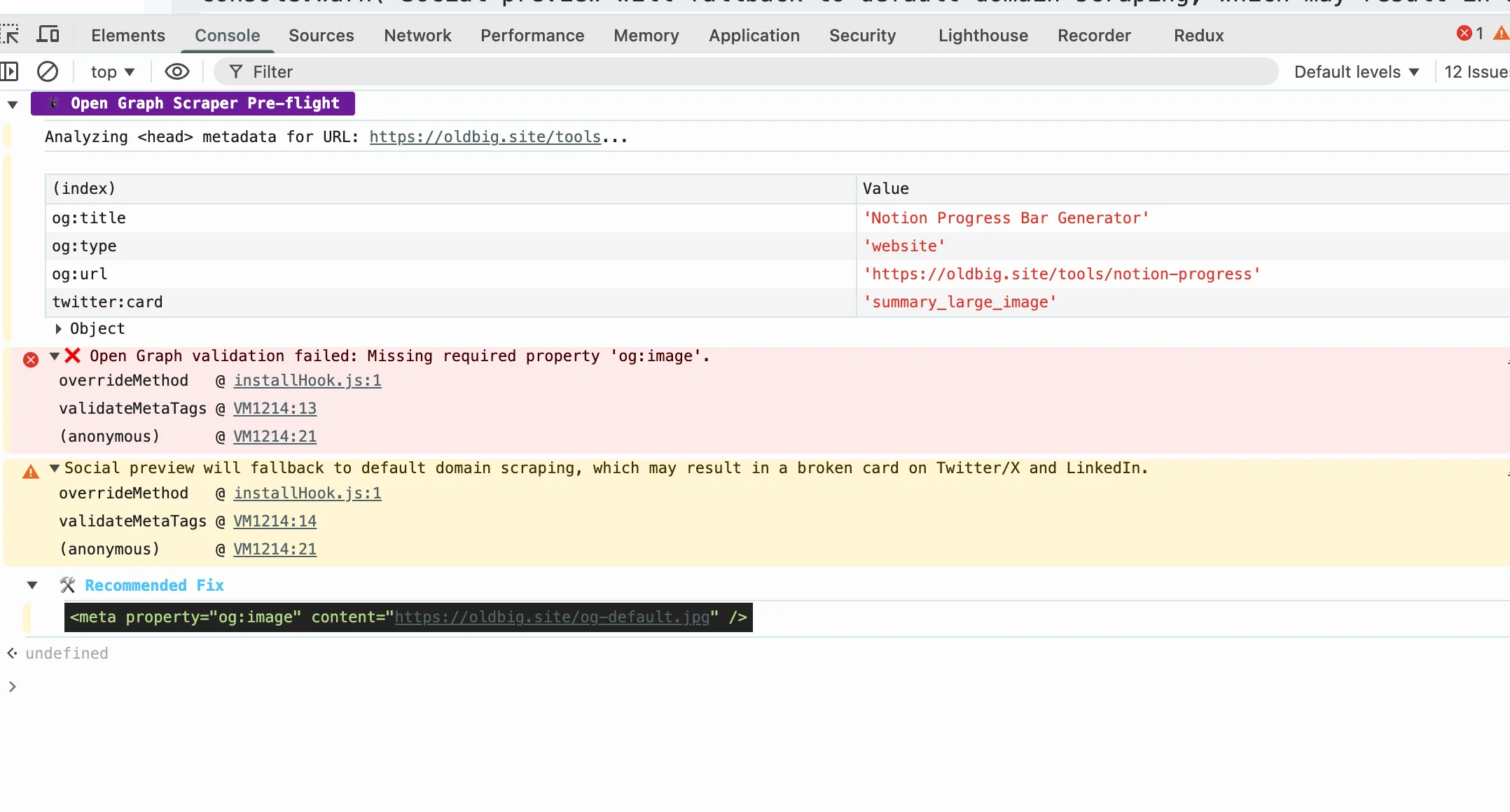Go to the Memory tab
The width and height of the screenshot is (1510, 812).
tap(646, 35)
